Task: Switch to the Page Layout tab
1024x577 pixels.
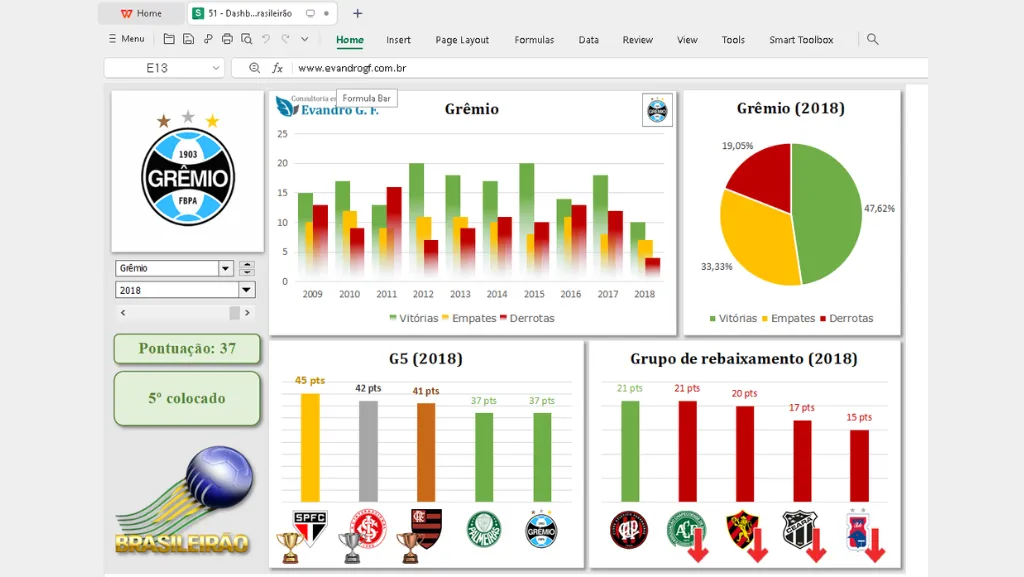Action: [462, 40]
